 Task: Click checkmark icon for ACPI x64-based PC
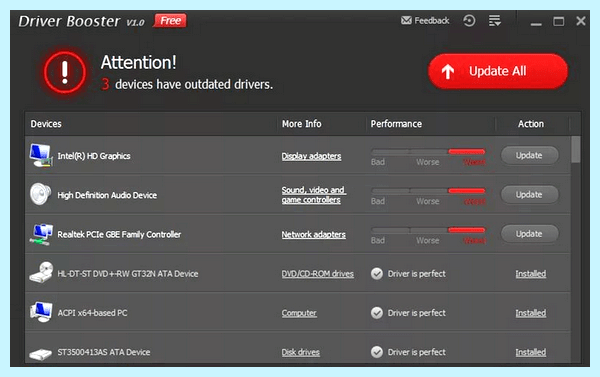[x=377, y=313]
